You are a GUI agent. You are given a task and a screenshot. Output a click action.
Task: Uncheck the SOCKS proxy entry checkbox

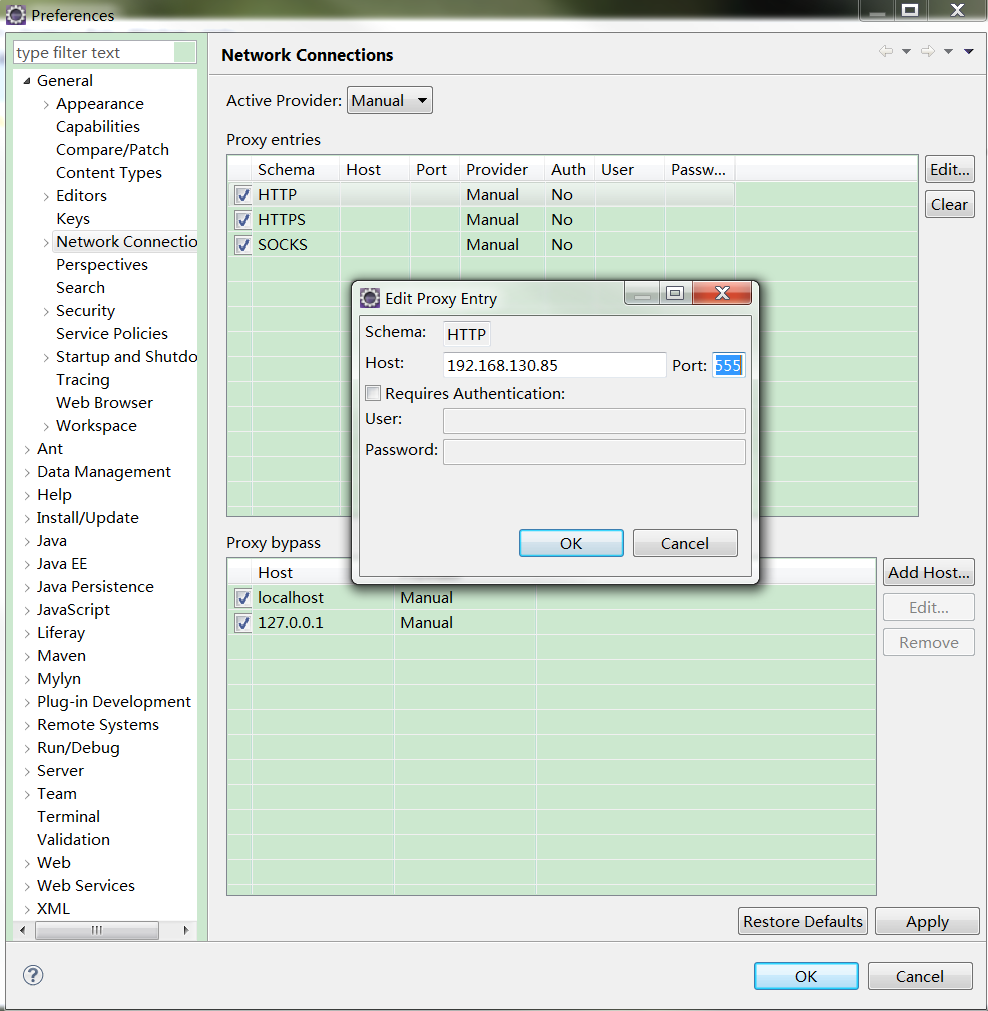pos(242,245)
